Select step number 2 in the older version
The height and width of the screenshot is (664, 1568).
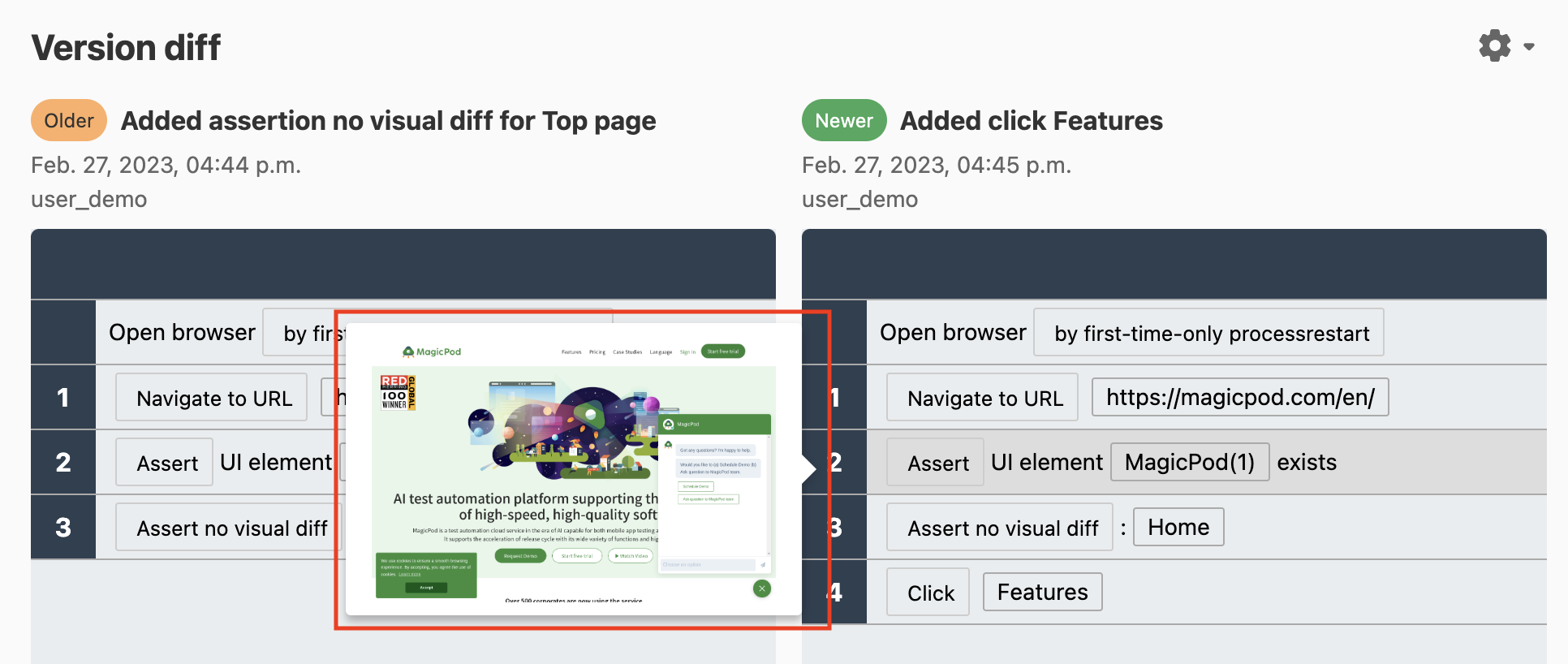coord(63,462)
